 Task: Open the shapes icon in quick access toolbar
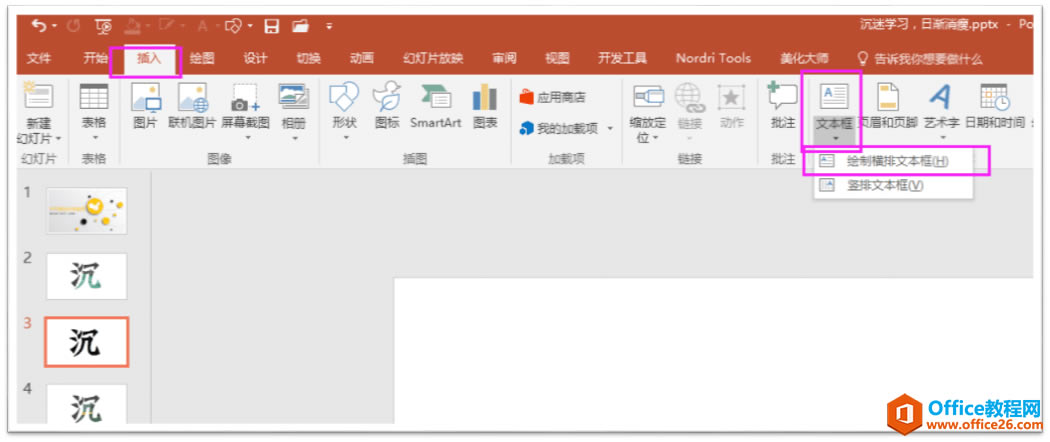[x=233, y=26]
